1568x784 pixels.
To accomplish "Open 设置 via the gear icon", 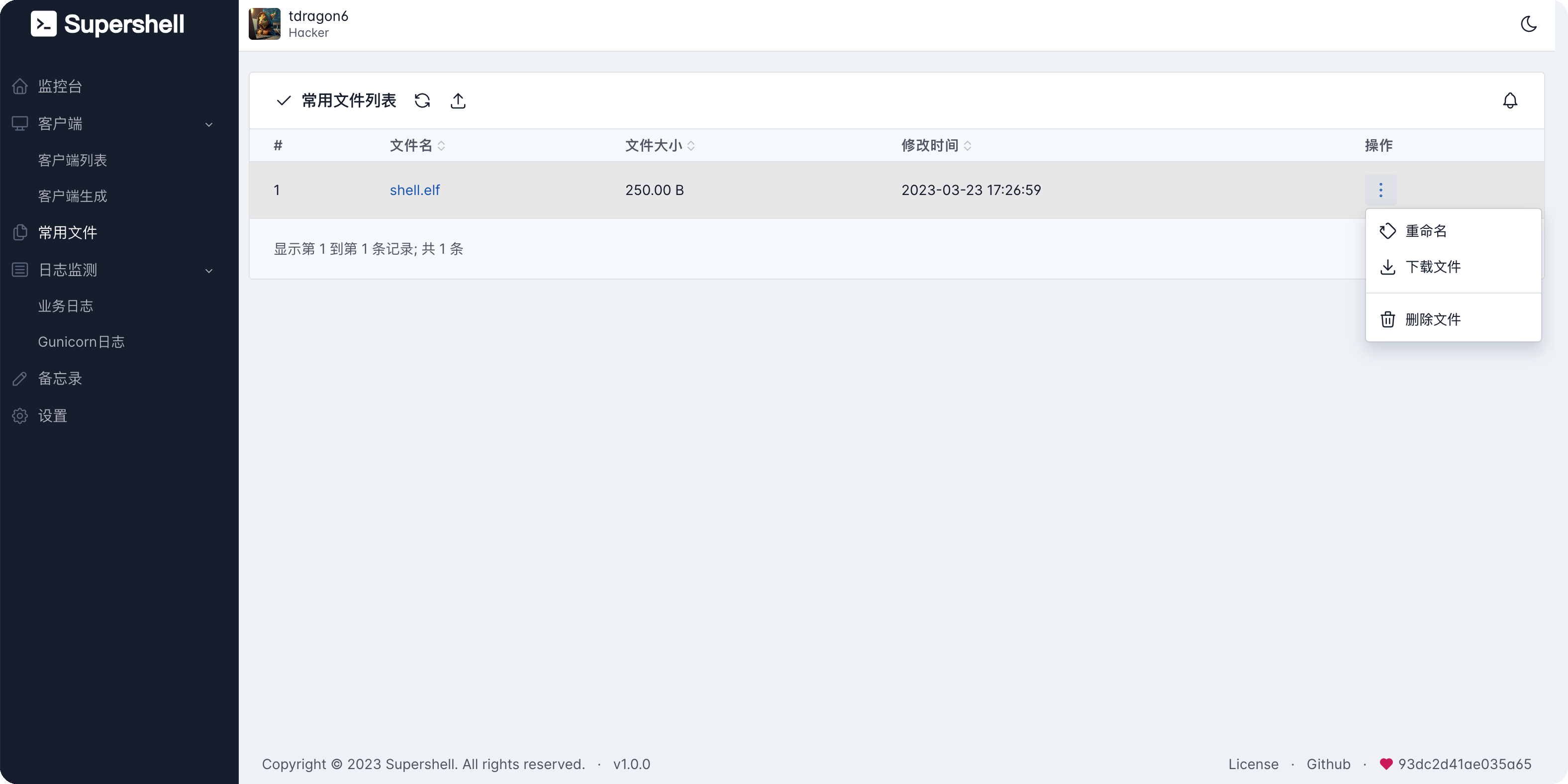I will 20,416.
